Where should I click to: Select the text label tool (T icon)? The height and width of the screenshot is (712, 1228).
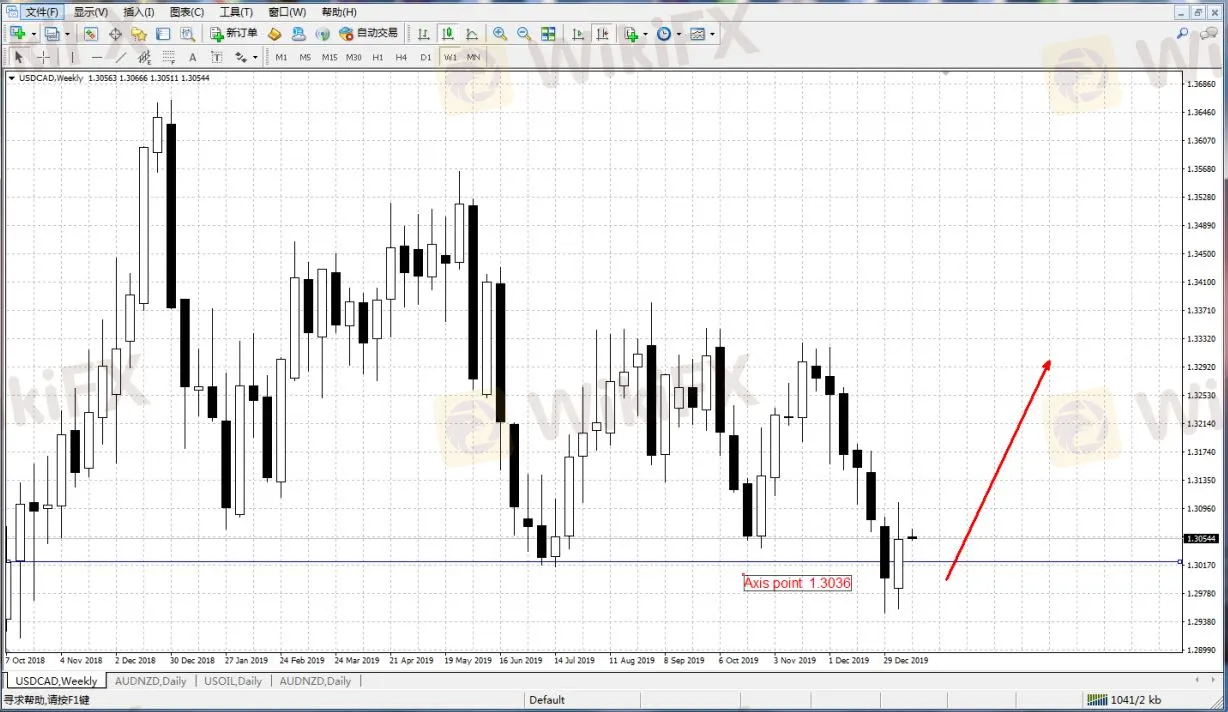(x=216, y=57)
